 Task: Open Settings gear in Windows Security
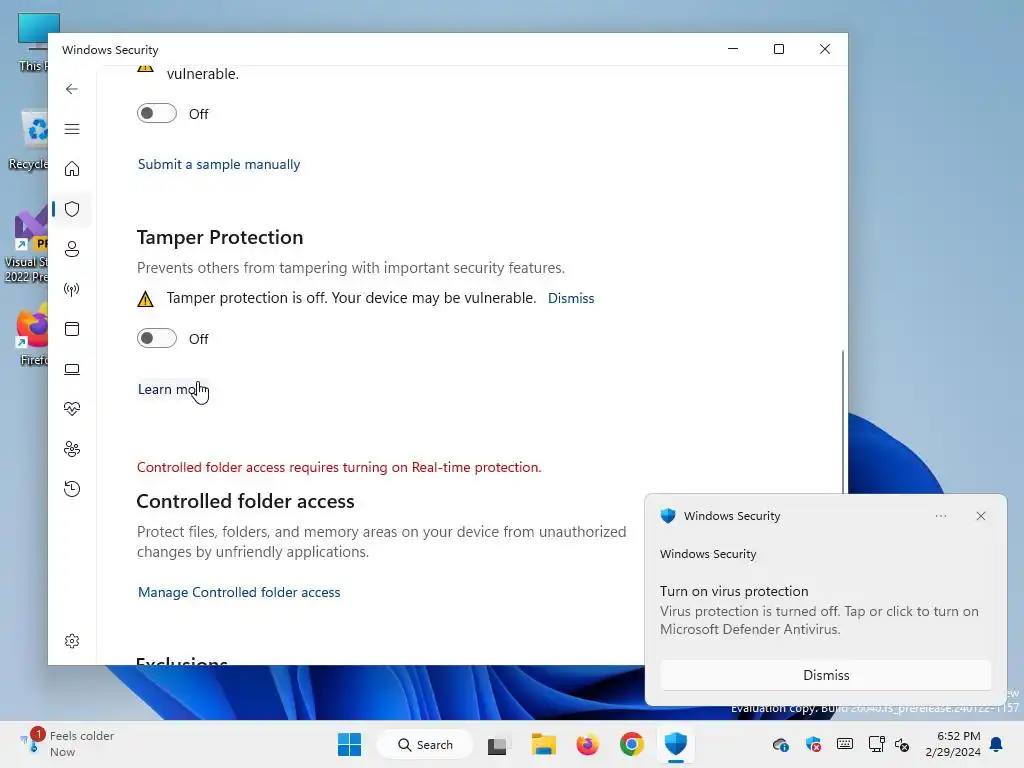click(x=72, y=641)
